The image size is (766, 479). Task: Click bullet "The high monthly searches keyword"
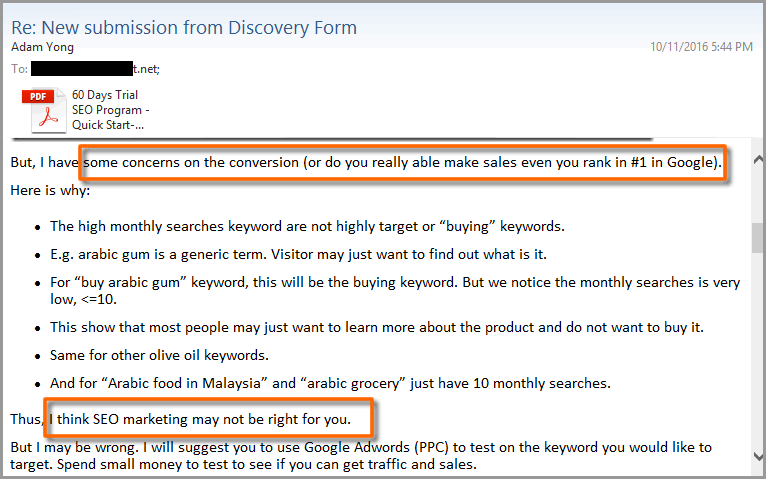pyautogui.click(x=307, y=227)
